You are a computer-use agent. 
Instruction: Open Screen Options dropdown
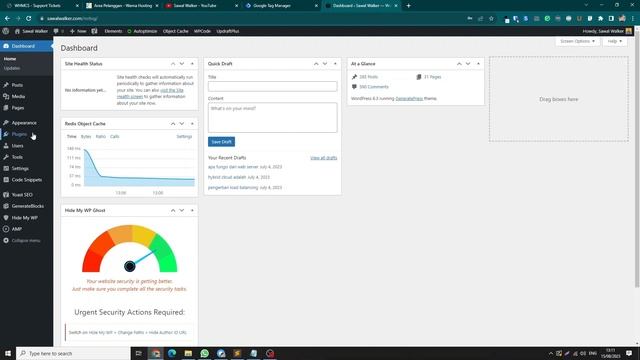click(x=577, y=41)
